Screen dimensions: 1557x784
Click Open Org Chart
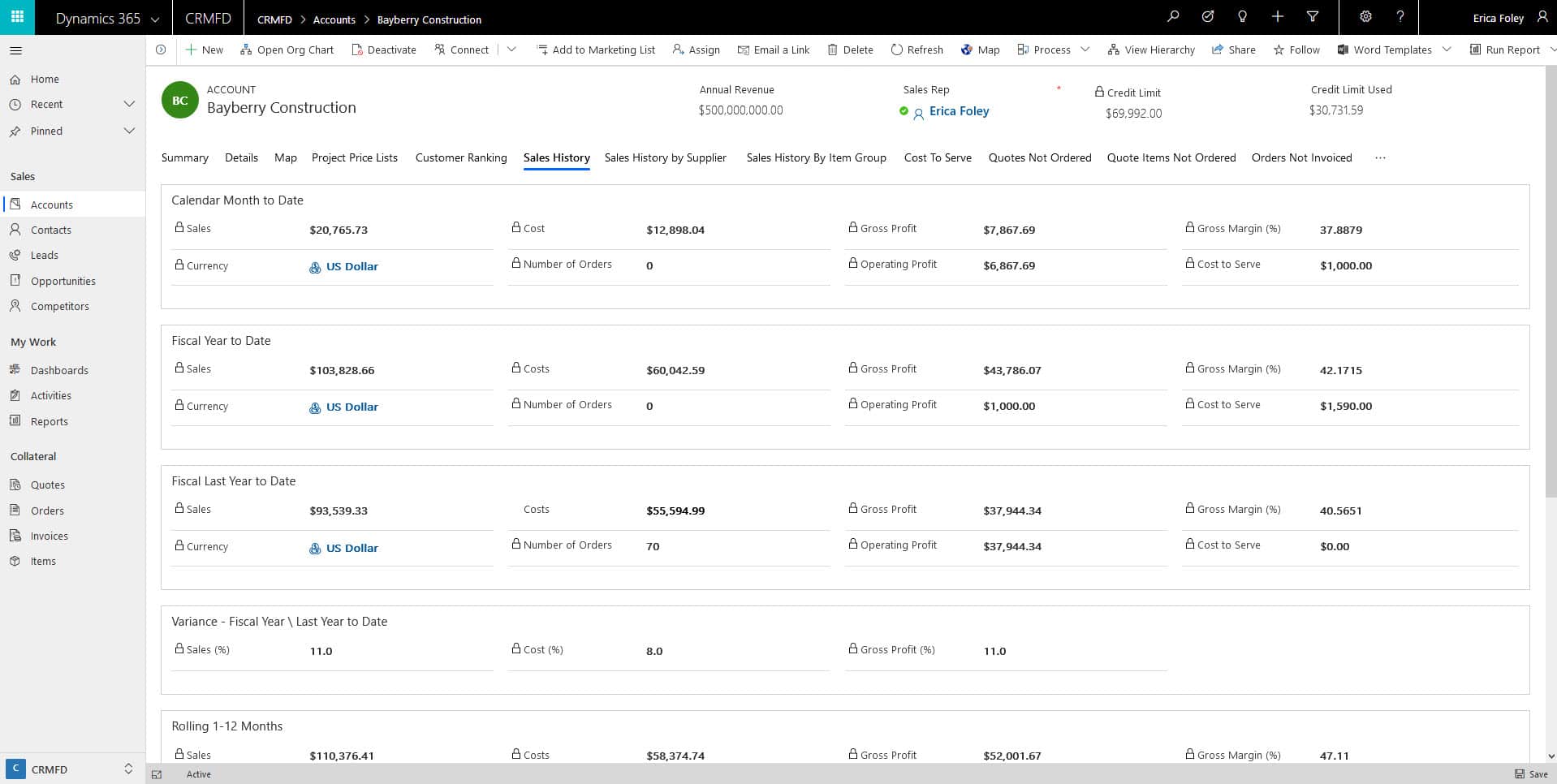[287, 50]
